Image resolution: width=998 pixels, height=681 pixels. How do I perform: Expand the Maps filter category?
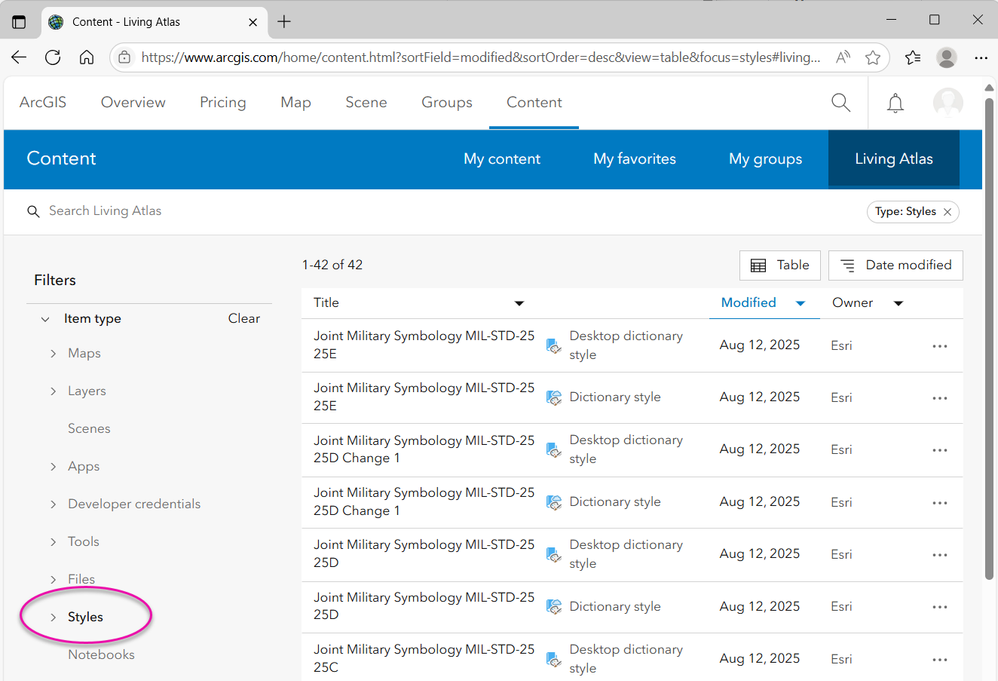tap(54, 354)
